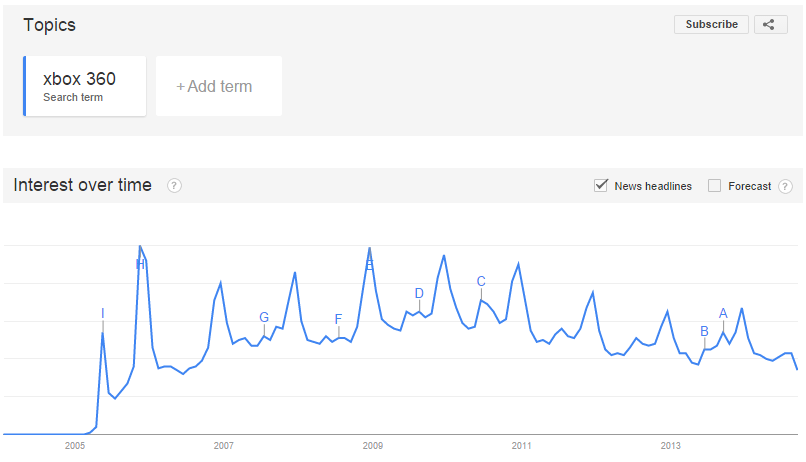Viewport: 806px width, 462px height.
Task: Click the News headlines label text
Action: 653,186
